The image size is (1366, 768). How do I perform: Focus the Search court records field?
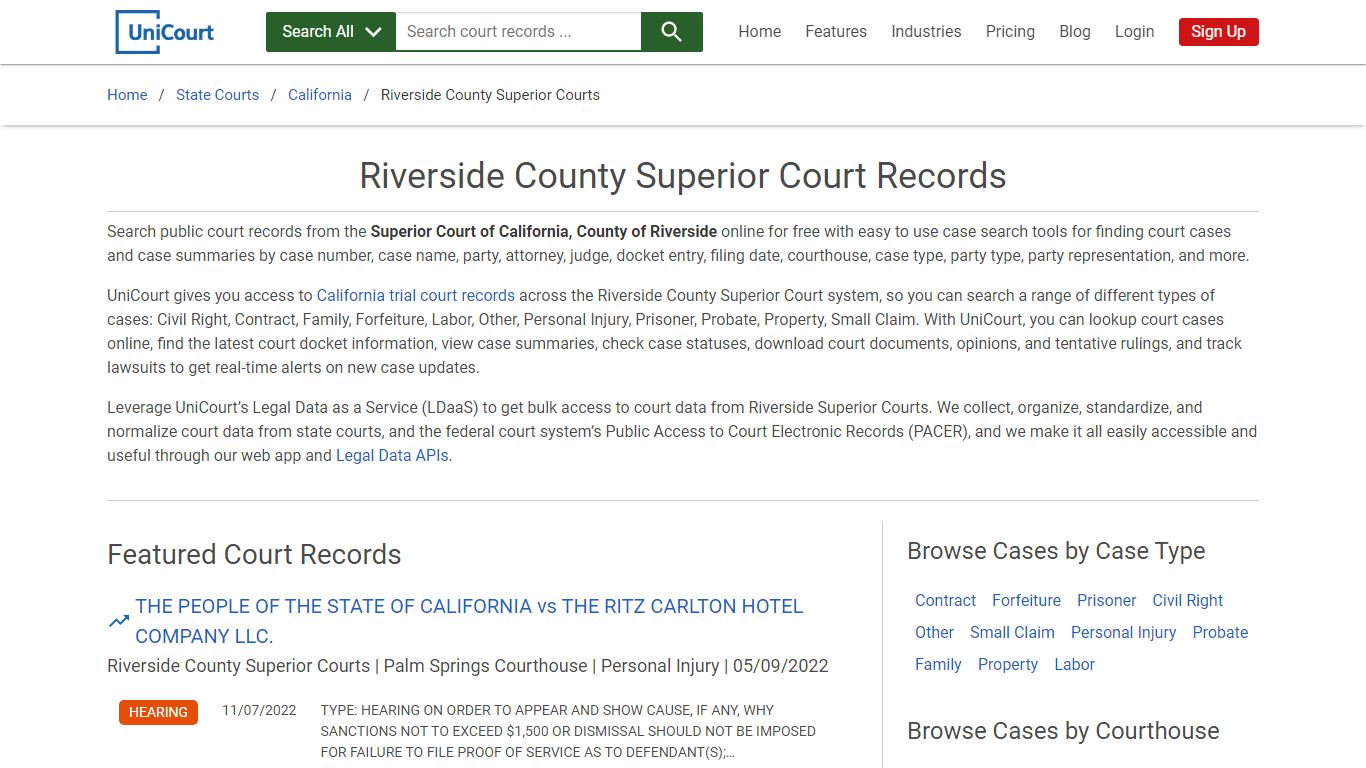(x=518, y=32)
